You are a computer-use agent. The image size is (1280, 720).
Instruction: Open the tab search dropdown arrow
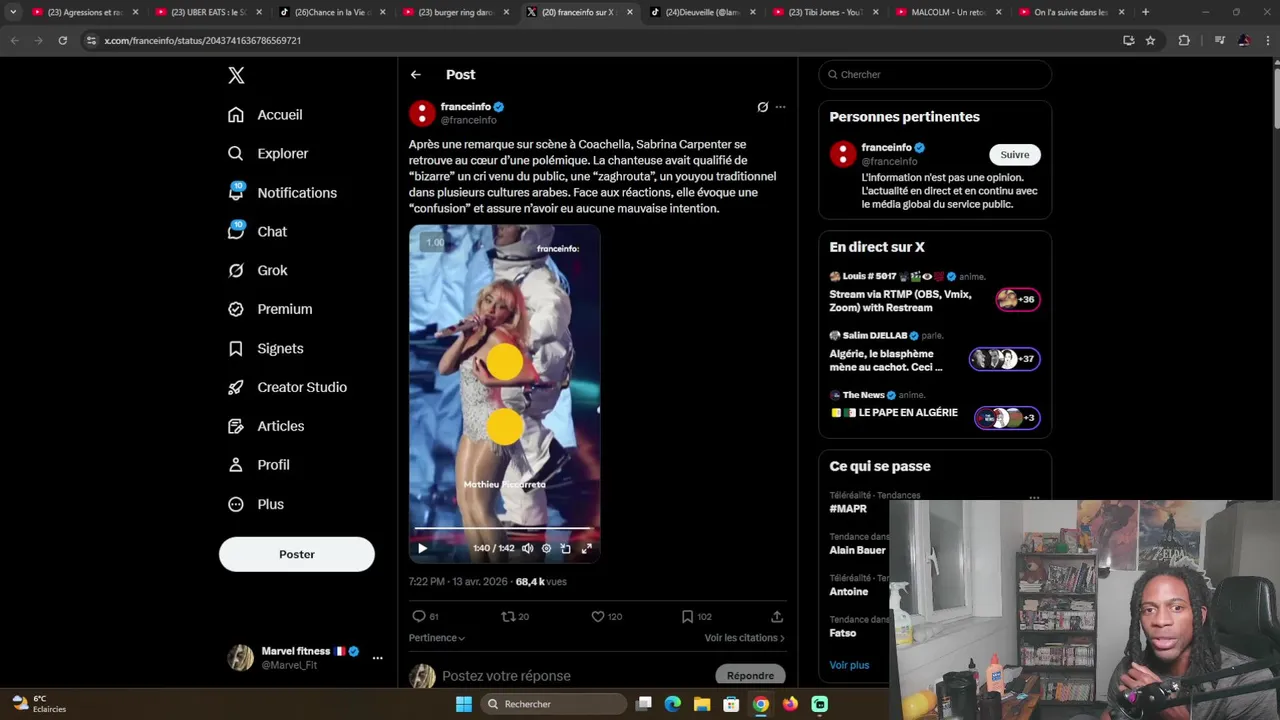[x=13, y=12]
